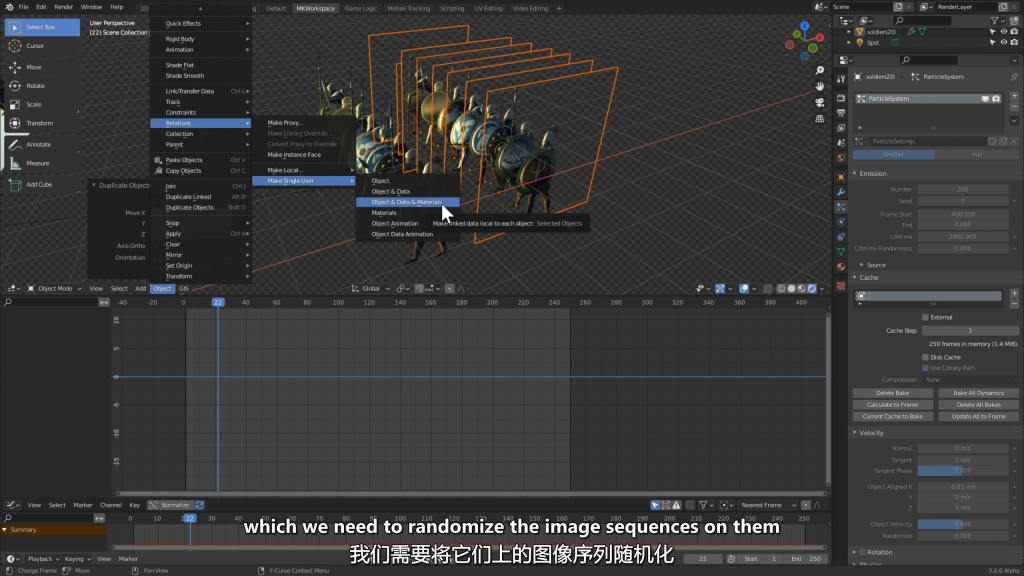Switch to the UV Editing workspace tab
The width and height of the screenshot is (1024, 576).
487,8
